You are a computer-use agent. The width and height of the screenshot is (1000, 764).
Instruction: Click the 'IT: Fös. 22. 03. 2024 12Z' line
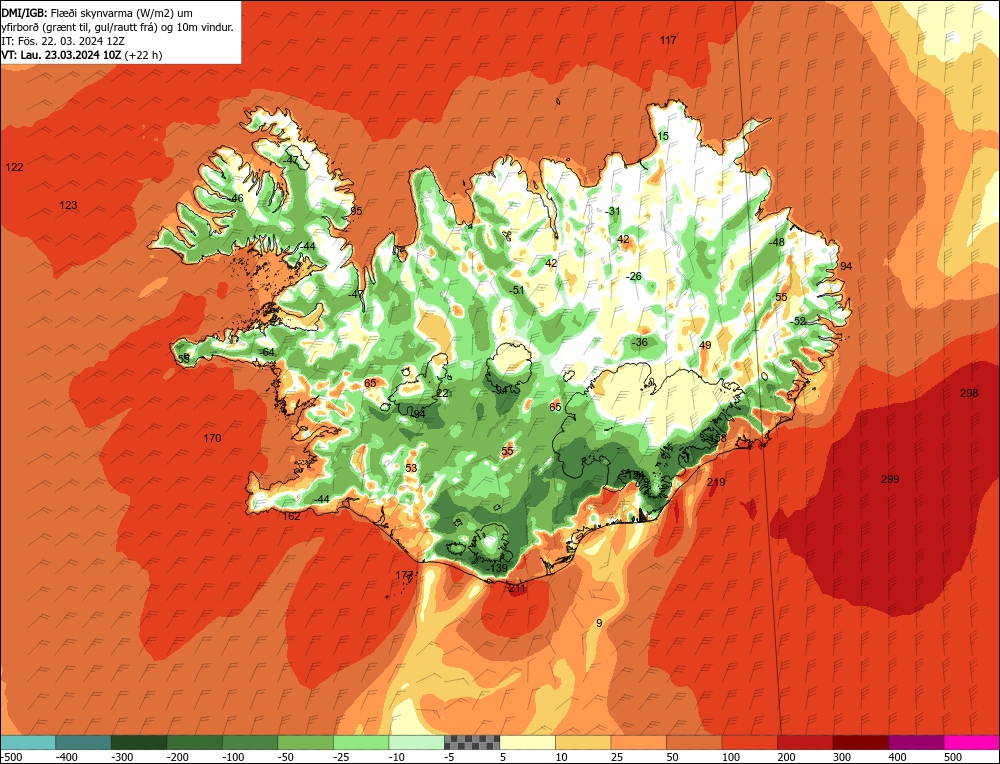point(63,41)
